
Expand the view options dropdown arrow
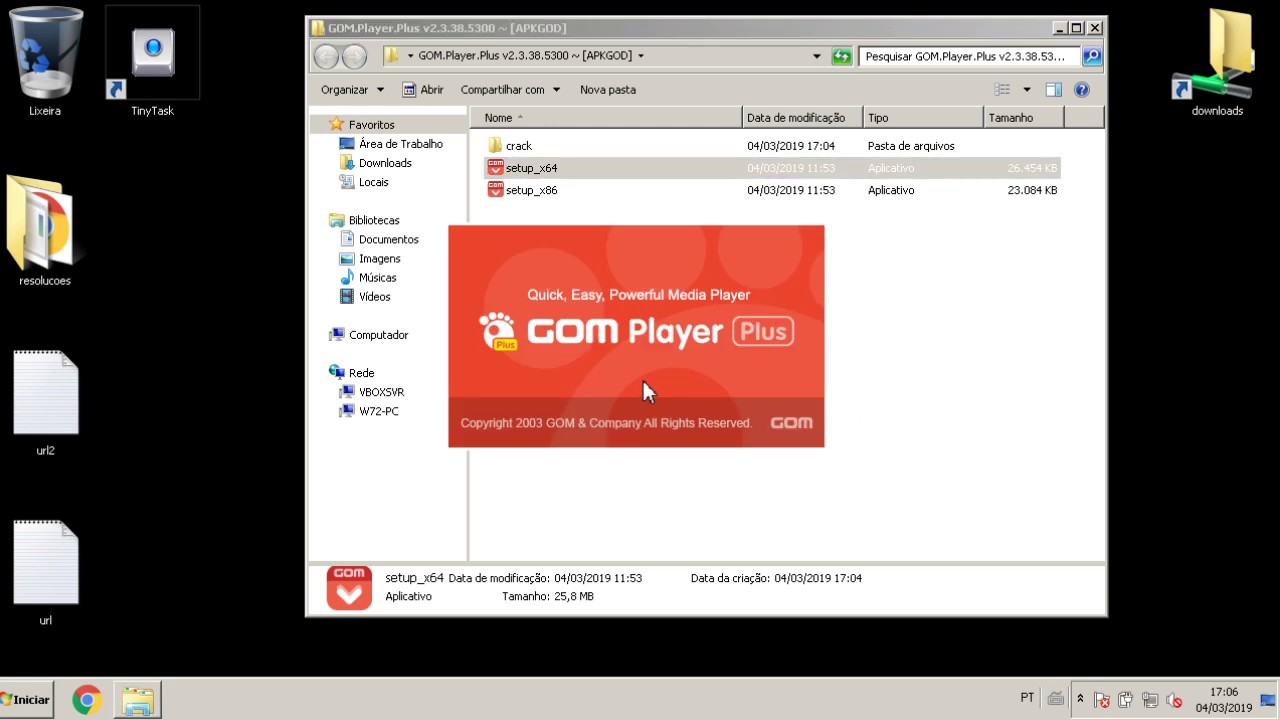1026,90
